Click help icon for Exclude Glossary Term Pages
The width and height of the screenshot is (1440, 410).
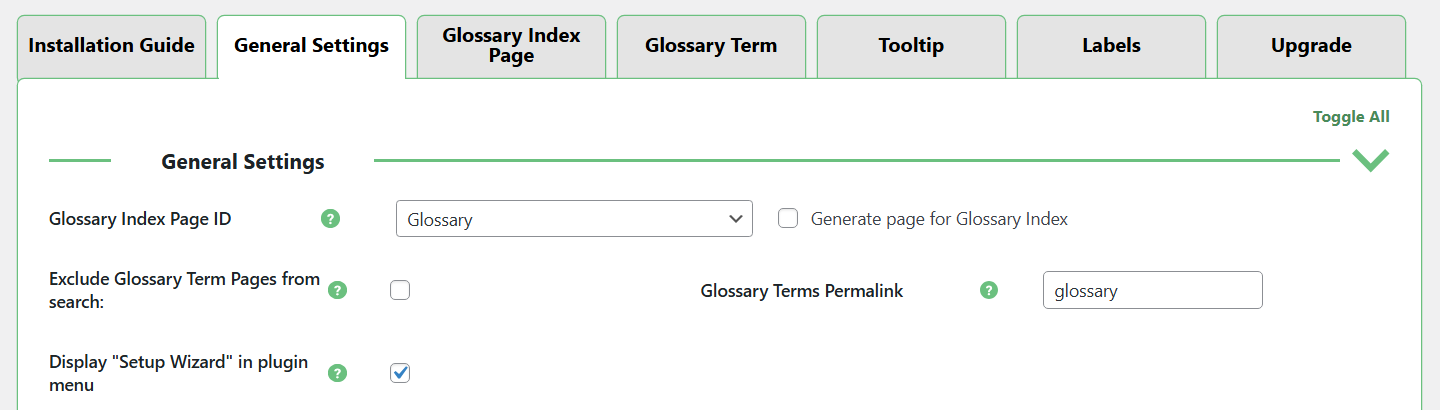tap(338, 290)
